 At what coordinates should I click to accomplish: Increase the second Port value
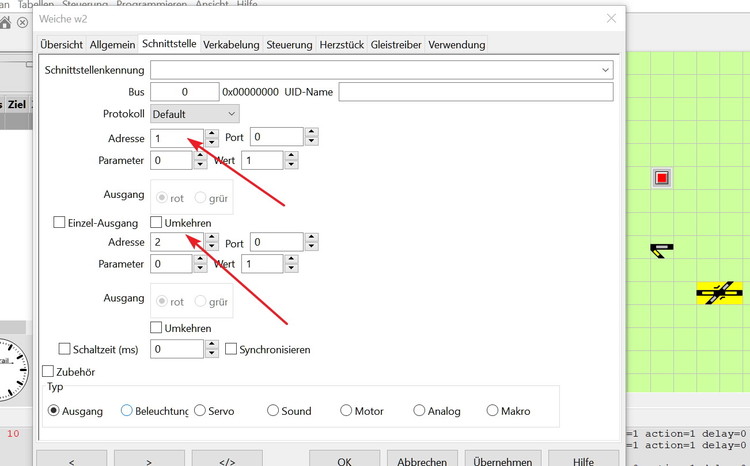pyautogui.click(x=312, y=237)
